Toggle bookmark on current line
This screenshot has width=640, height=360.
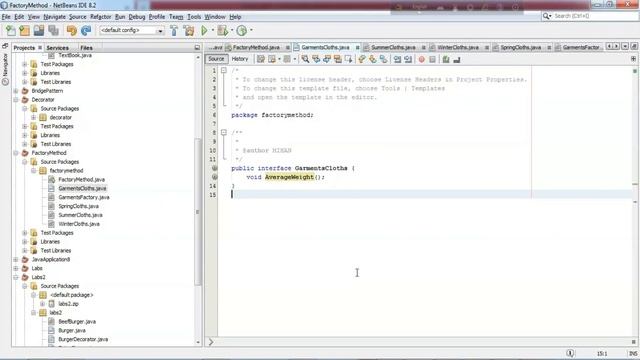click(x=384, y=60)
